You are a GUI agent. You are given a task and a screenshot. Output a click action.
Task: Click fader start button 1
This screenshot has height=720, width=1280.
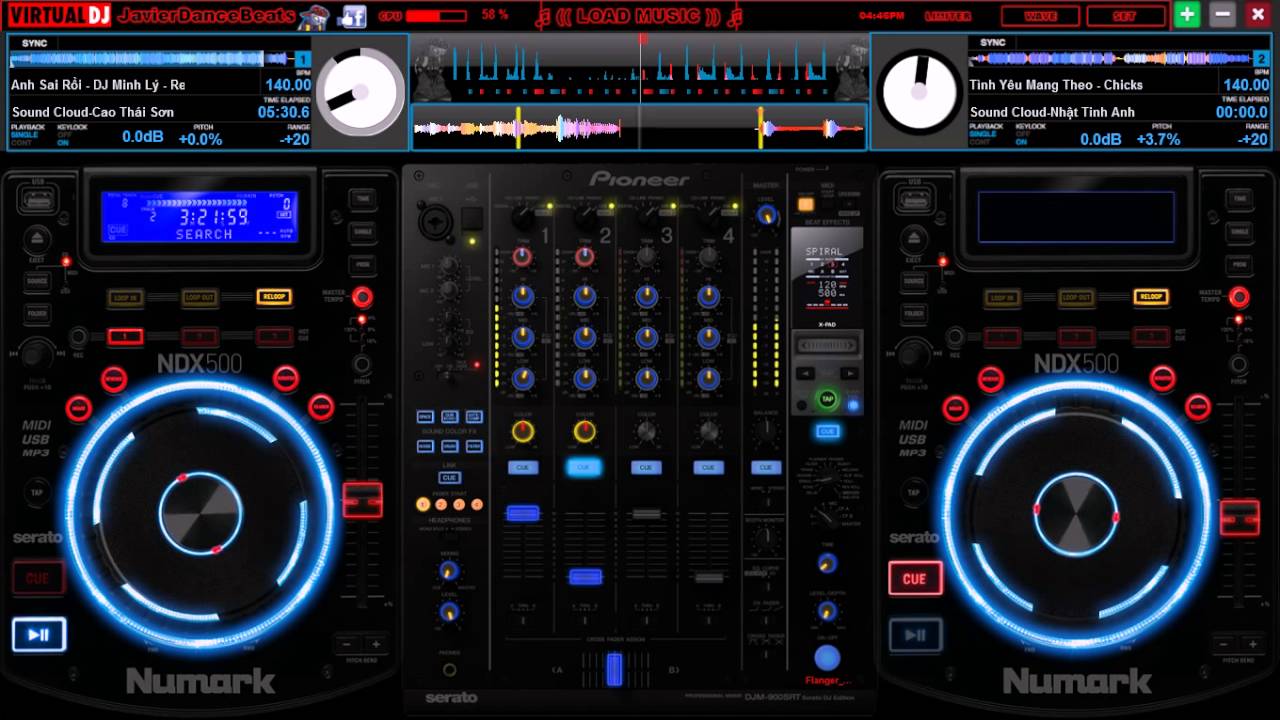coord(423,505)
